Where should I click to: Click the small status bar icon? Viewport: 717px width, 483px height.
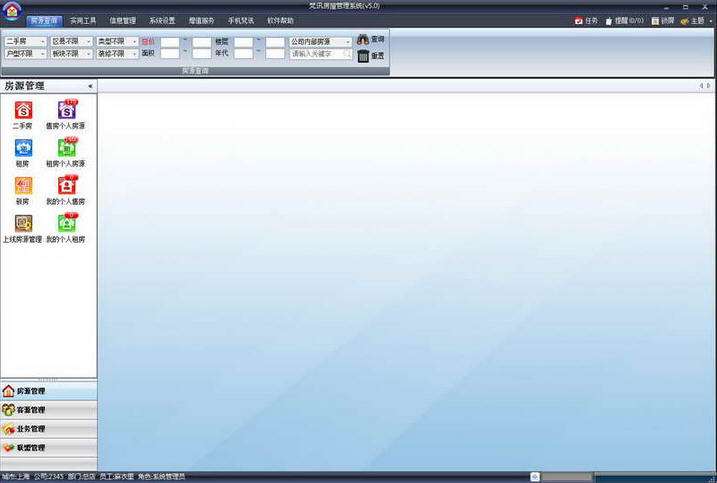pos(535,477)
